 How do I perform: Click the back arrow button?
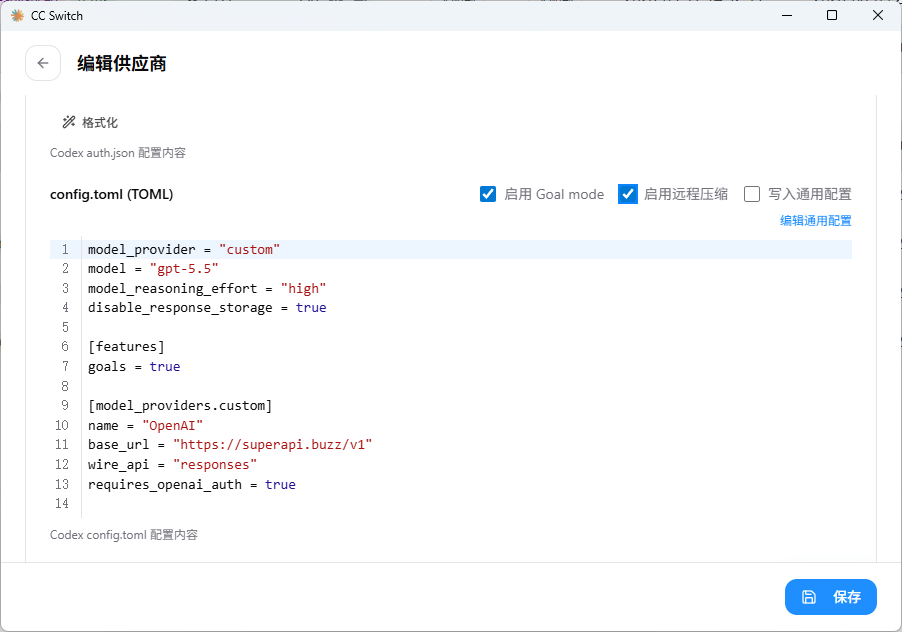[x=43, y=63]
